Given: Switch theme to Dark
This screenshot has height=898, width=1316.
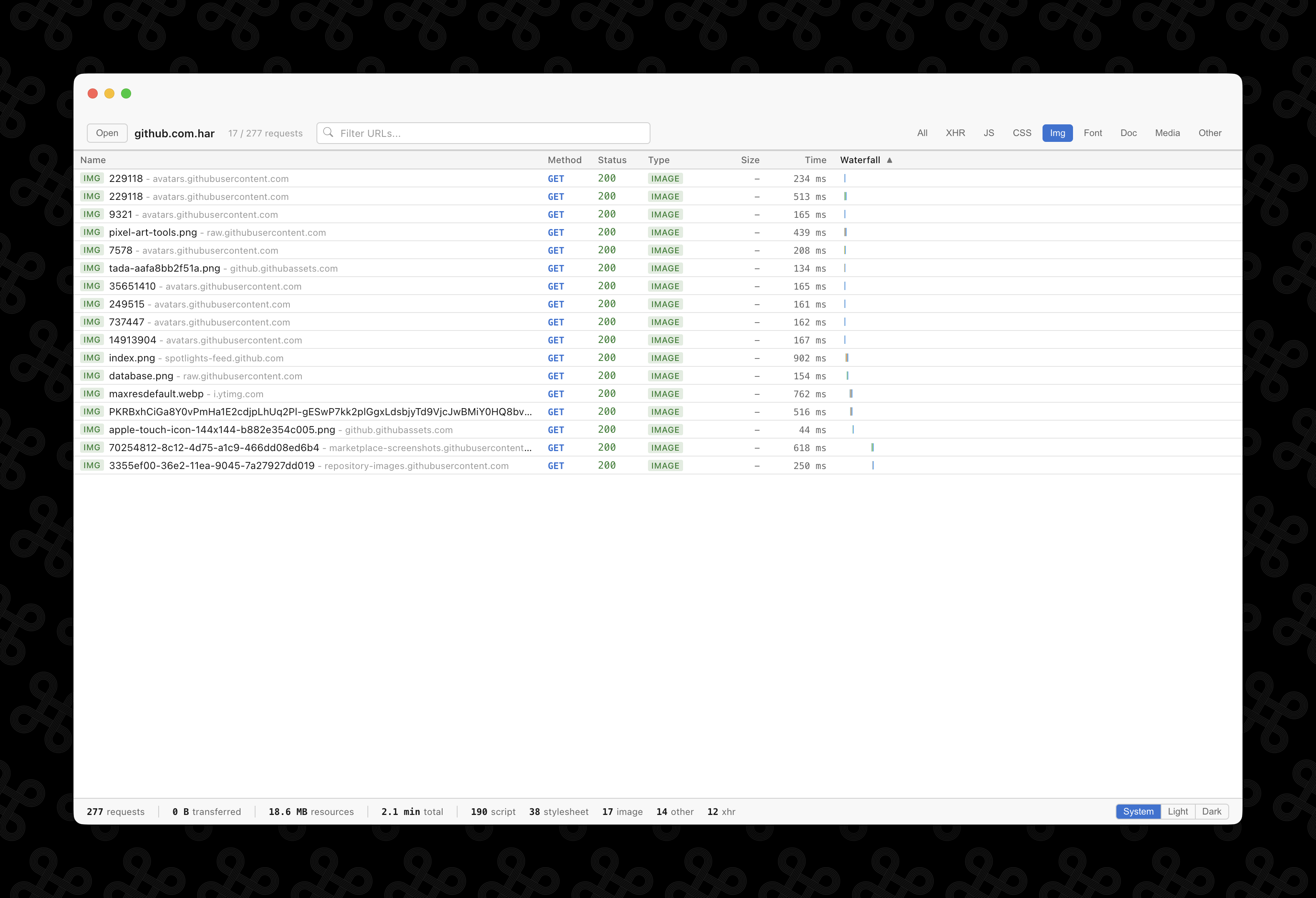Looking at the screenshot, I should [x=1211, y=812].
